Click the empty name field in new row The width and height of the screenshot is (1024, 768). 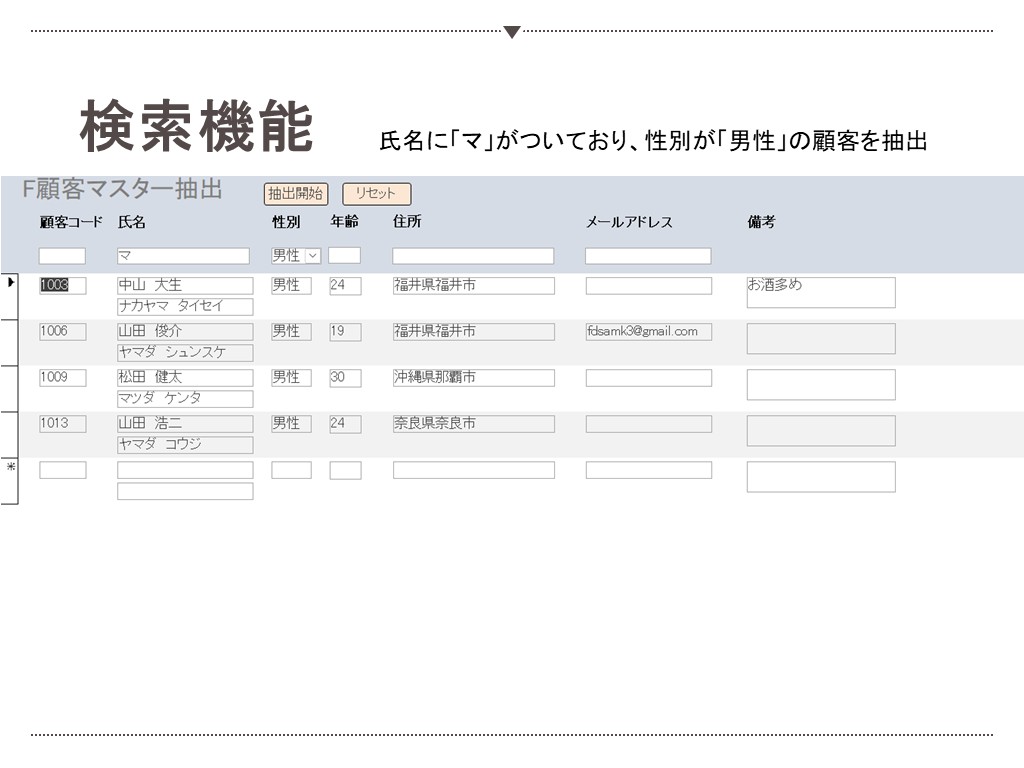(x=185, y=469)
